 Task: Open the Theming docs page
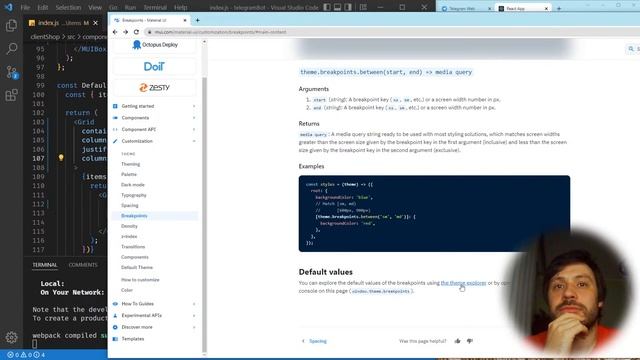click(x=131, y=164)
